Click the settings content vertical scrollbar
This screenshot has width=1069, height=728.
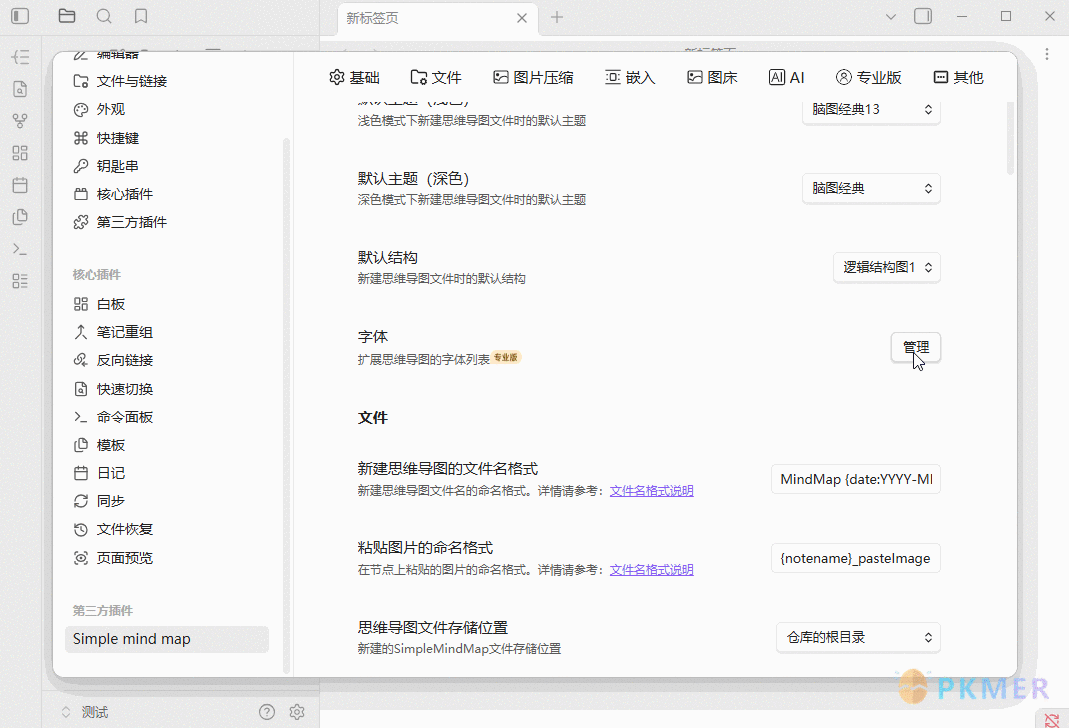(1010, 138)
